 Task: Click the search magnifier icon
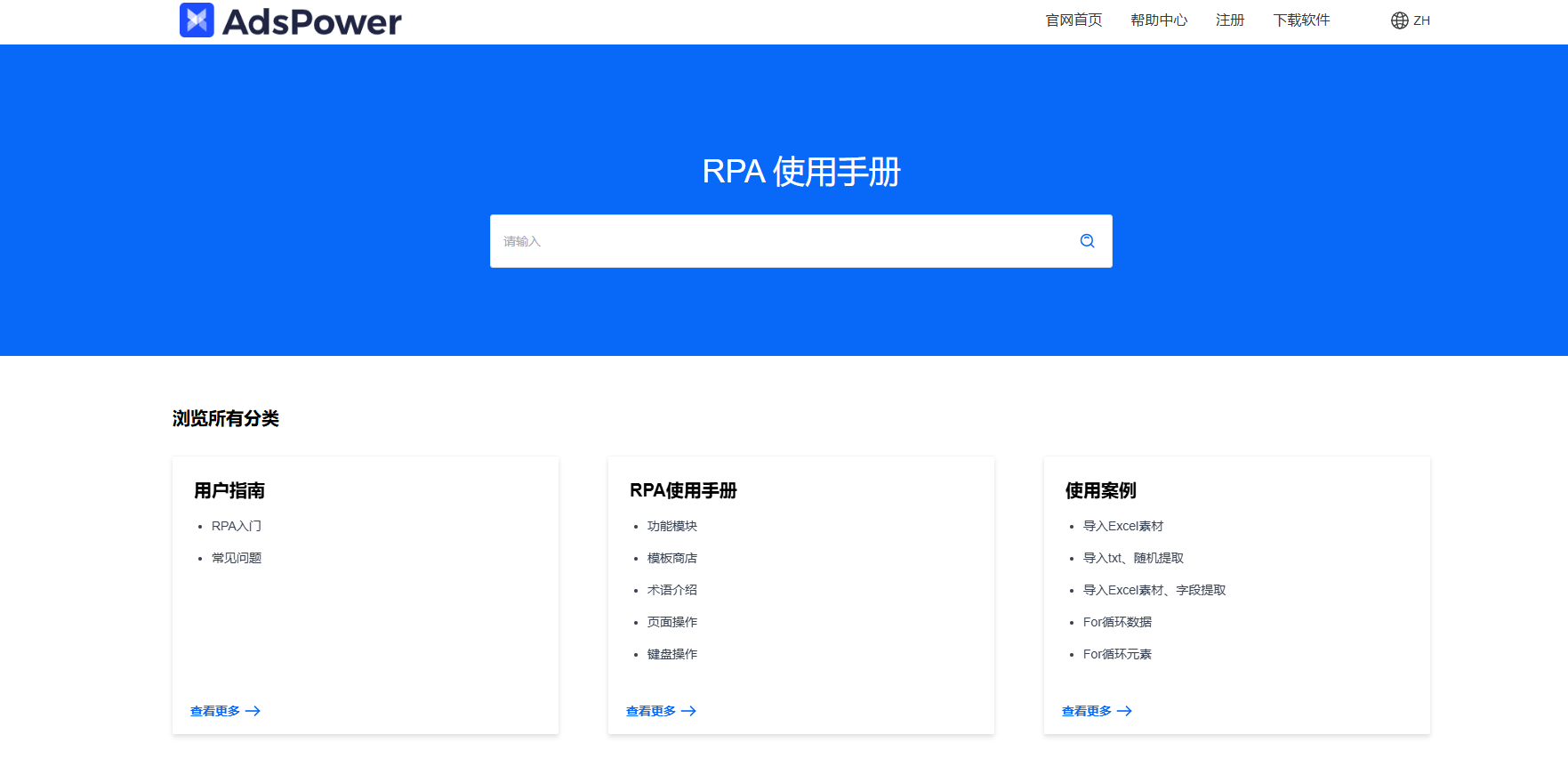pyautogui.click(x=1087, y=241)
